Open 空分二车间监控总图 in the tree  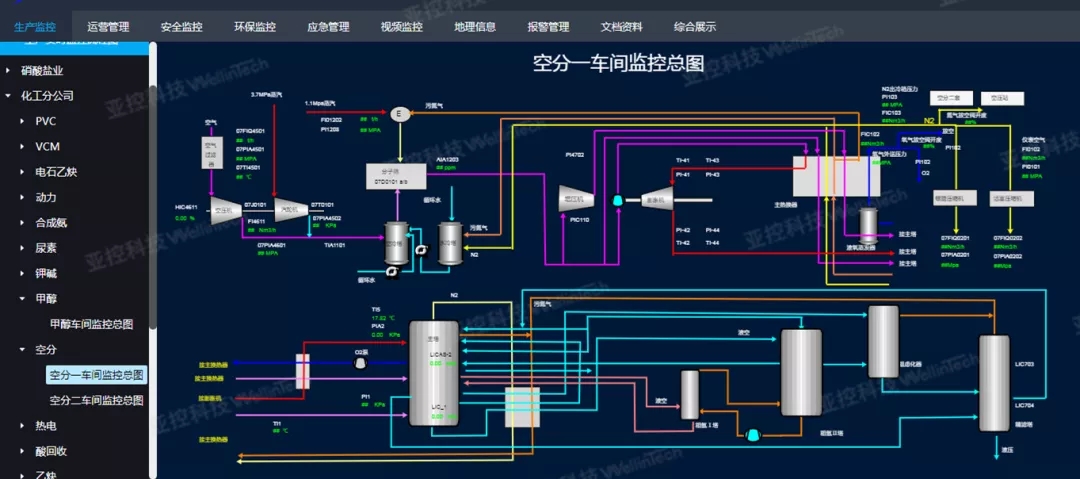(x=96, y=400)
